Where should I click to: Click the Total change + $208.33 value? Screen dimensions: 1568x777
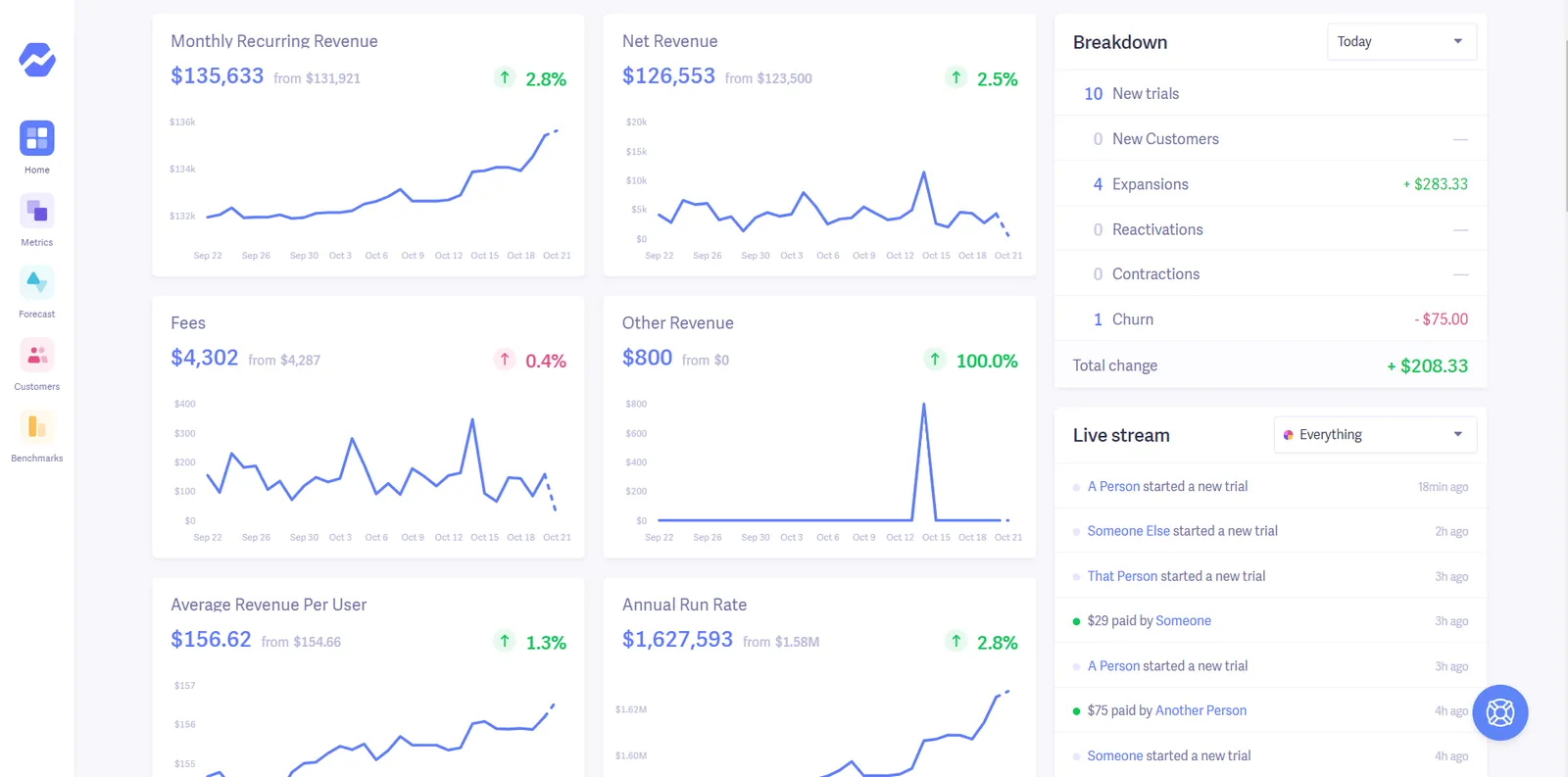[1427, 365]
